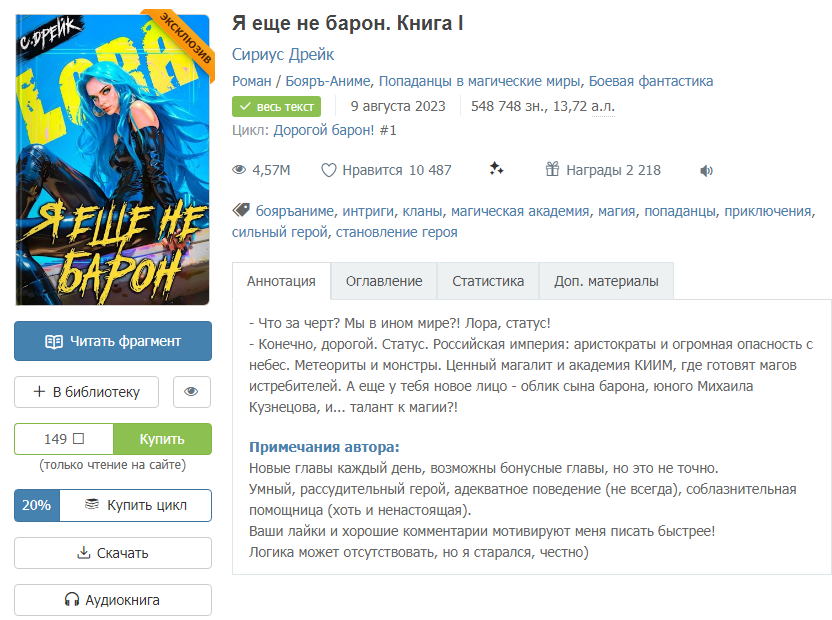Click the headphones Audiobook button

tap(113, 600)
